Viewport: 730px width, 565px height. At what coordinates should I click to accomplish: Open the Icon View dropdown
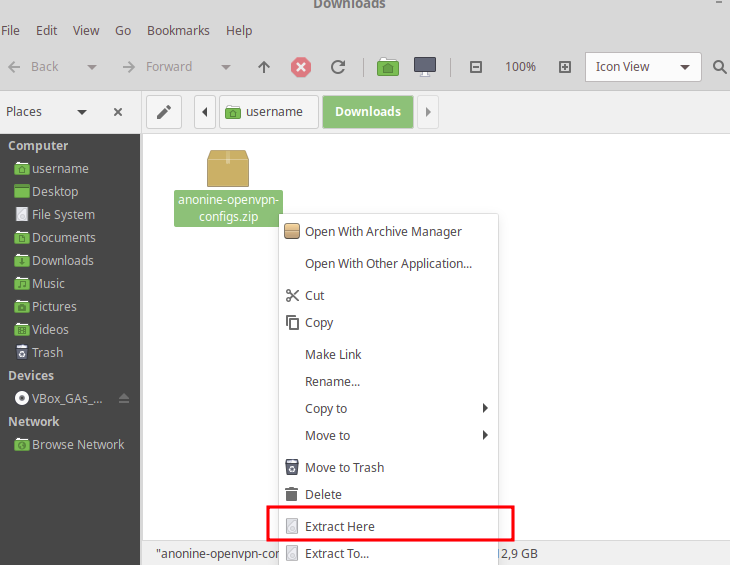pyautogui.click(x=643, y=67)
